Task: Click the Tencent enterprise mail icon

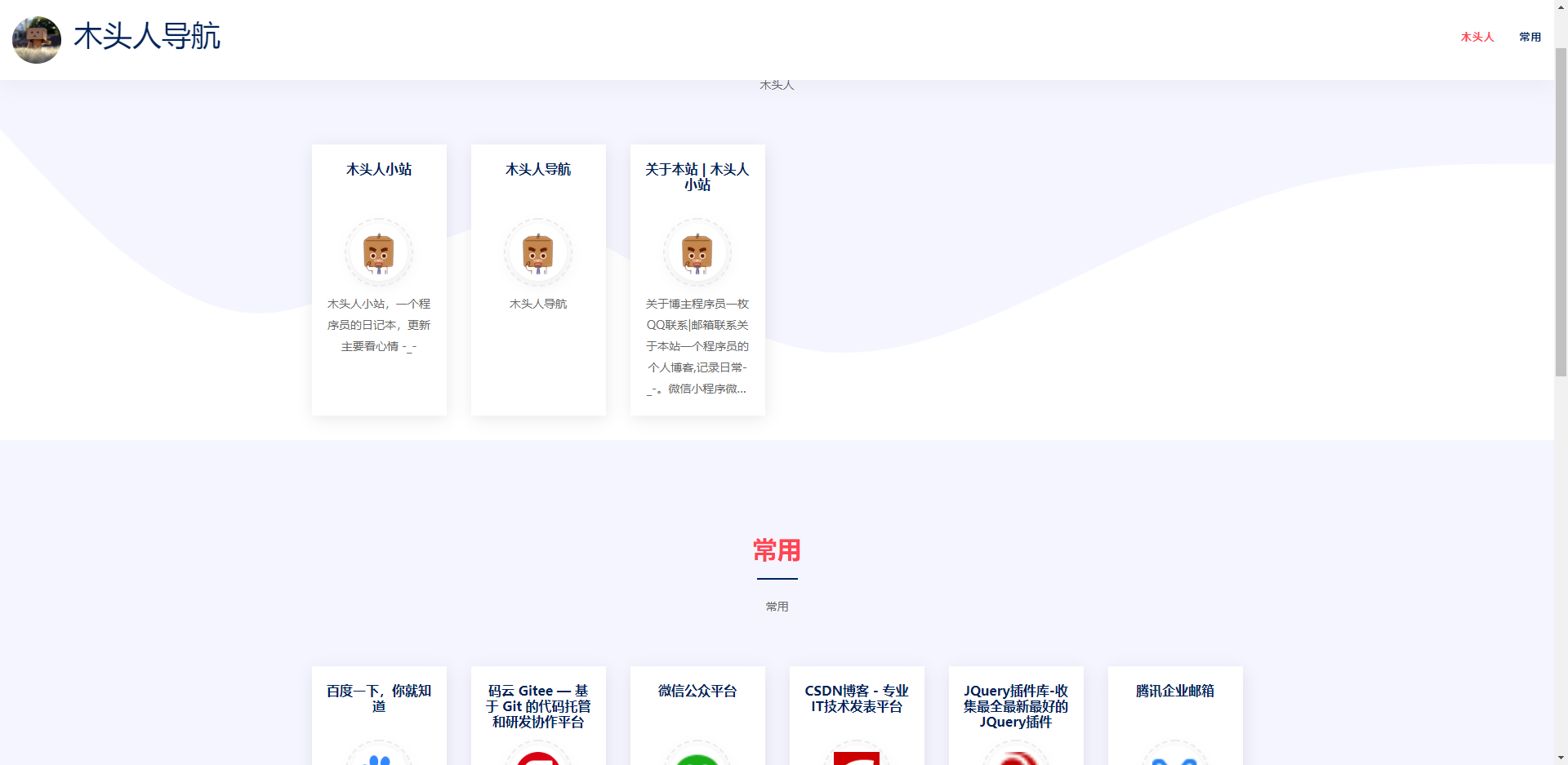Action: [1174, 757]
